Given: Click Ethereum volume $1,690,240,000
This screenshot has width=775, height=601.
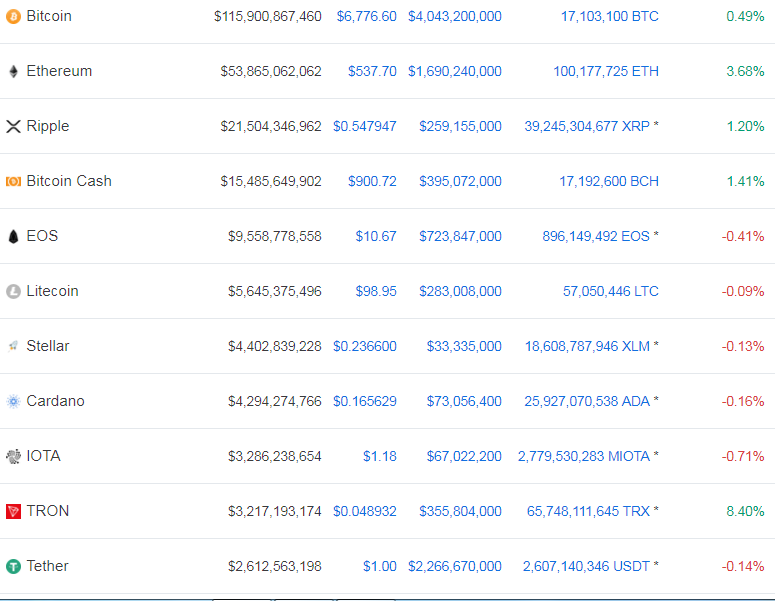Looking at the screenshot, I should (x=455, y=71).
